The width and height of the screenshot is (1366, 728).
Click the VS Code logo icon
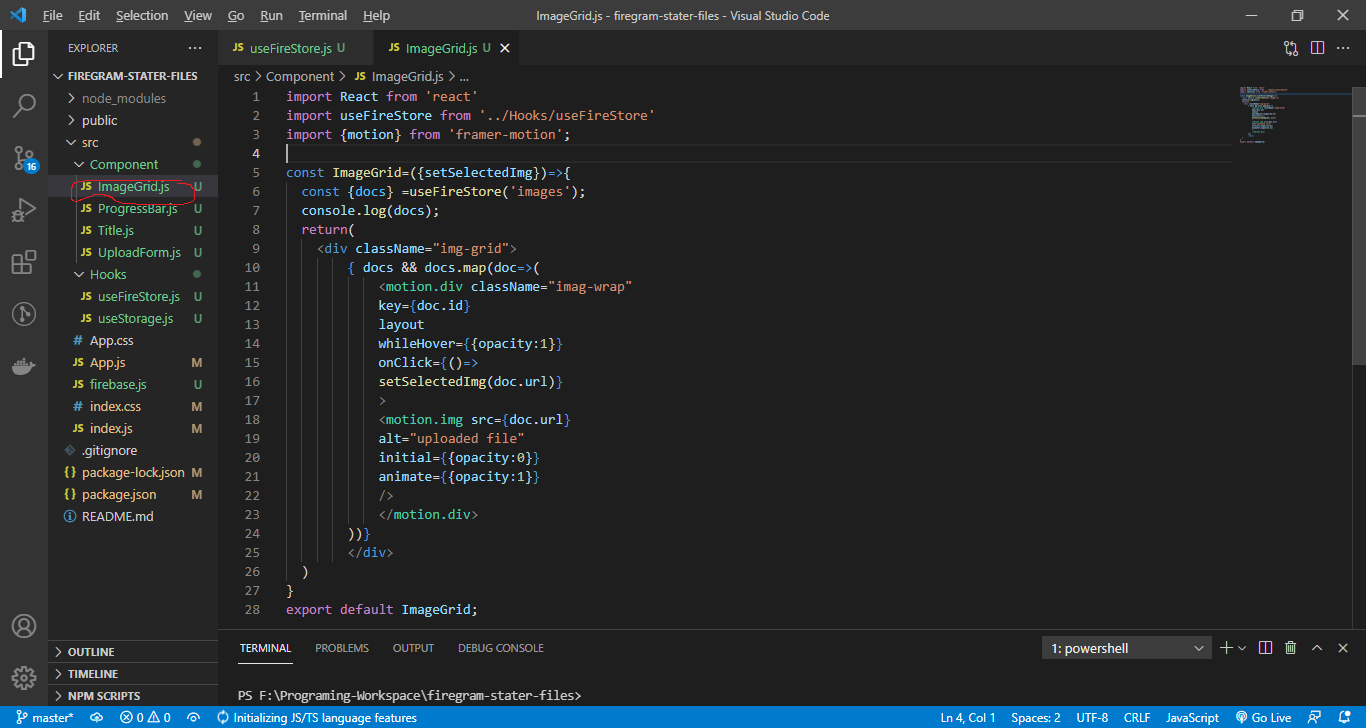(17, 16)
